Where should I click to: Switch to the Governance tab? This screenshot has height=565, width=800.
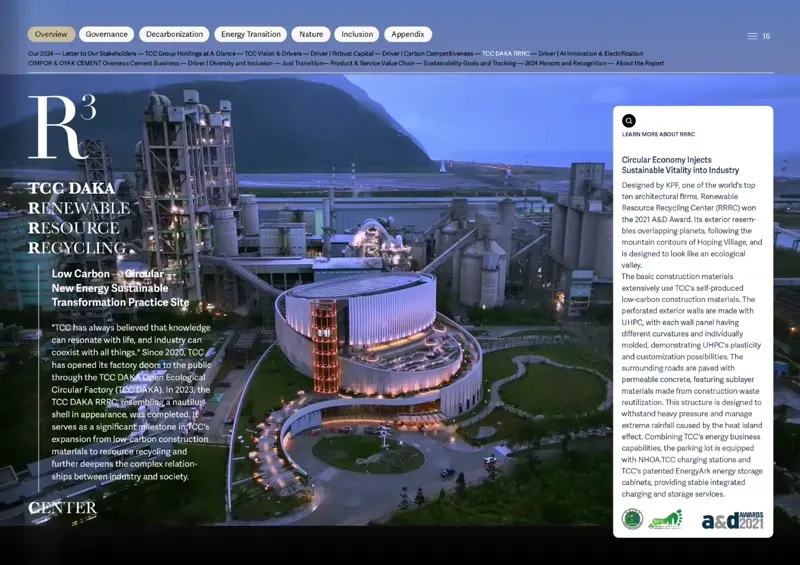click(106, 34)
